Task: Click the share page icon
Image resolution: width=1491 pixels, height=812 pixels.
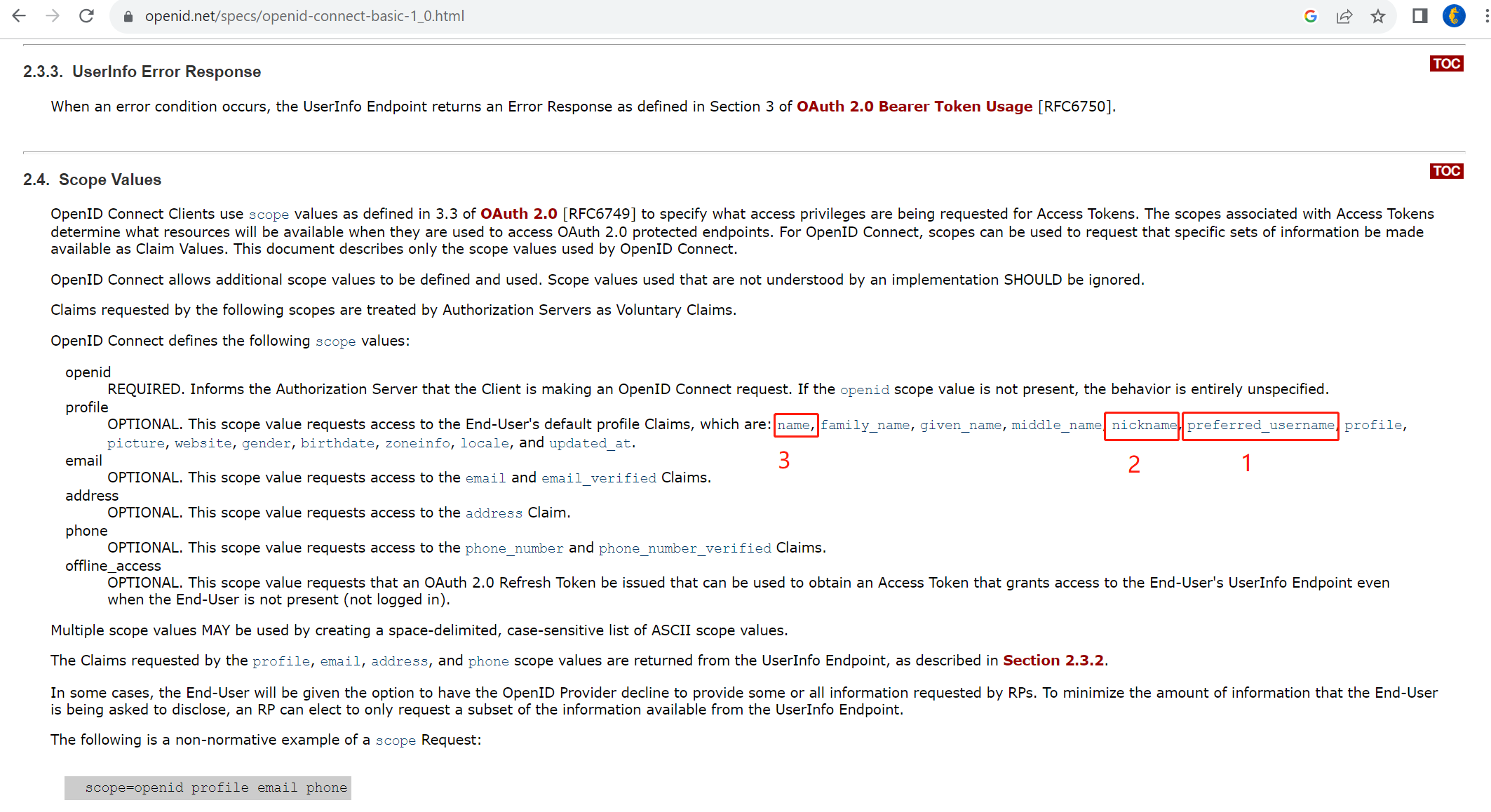Action: coord(1344,15)
